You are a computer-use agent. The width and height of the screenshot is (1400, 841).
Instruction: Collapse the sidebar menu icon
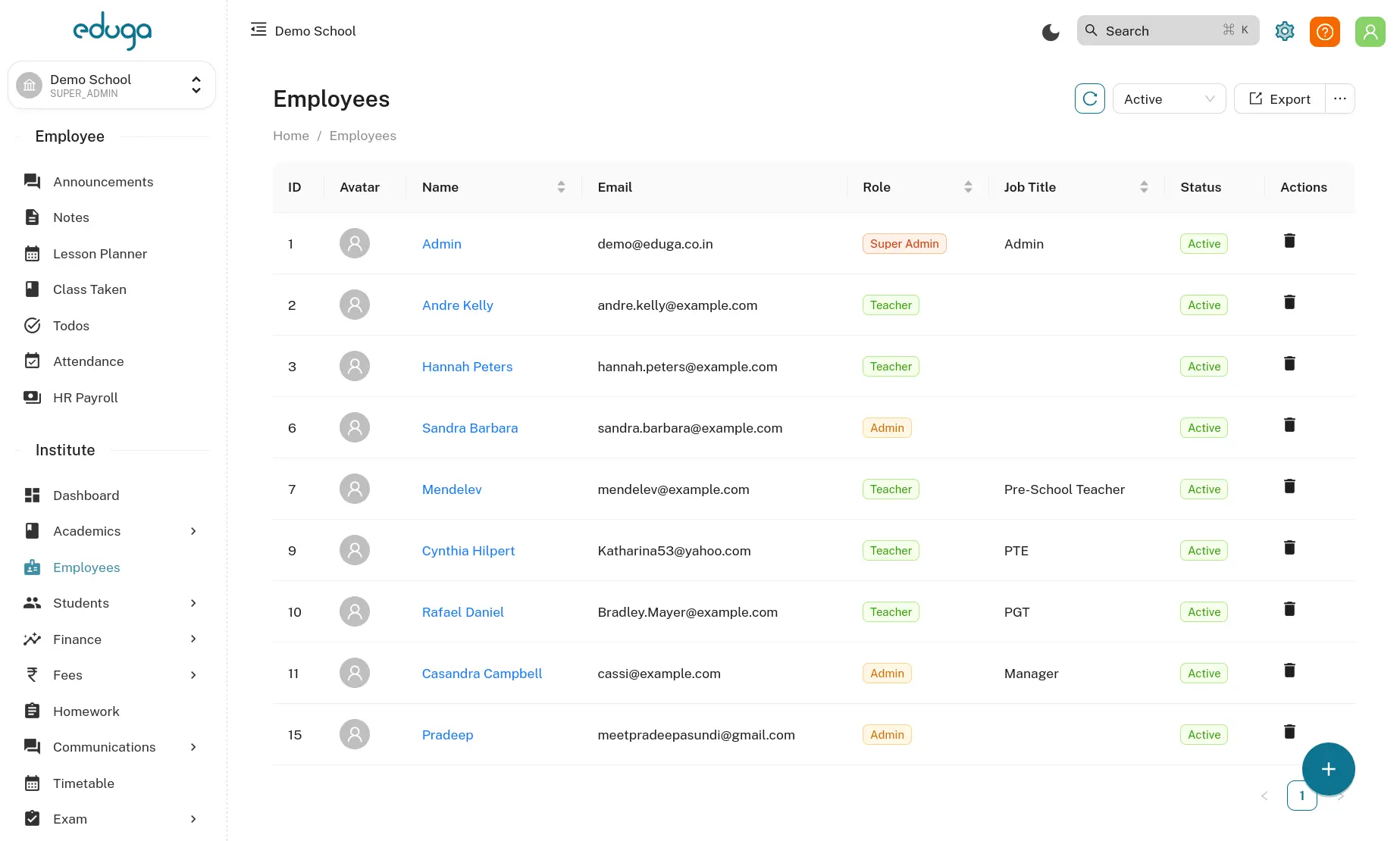(x=258, y=30)
